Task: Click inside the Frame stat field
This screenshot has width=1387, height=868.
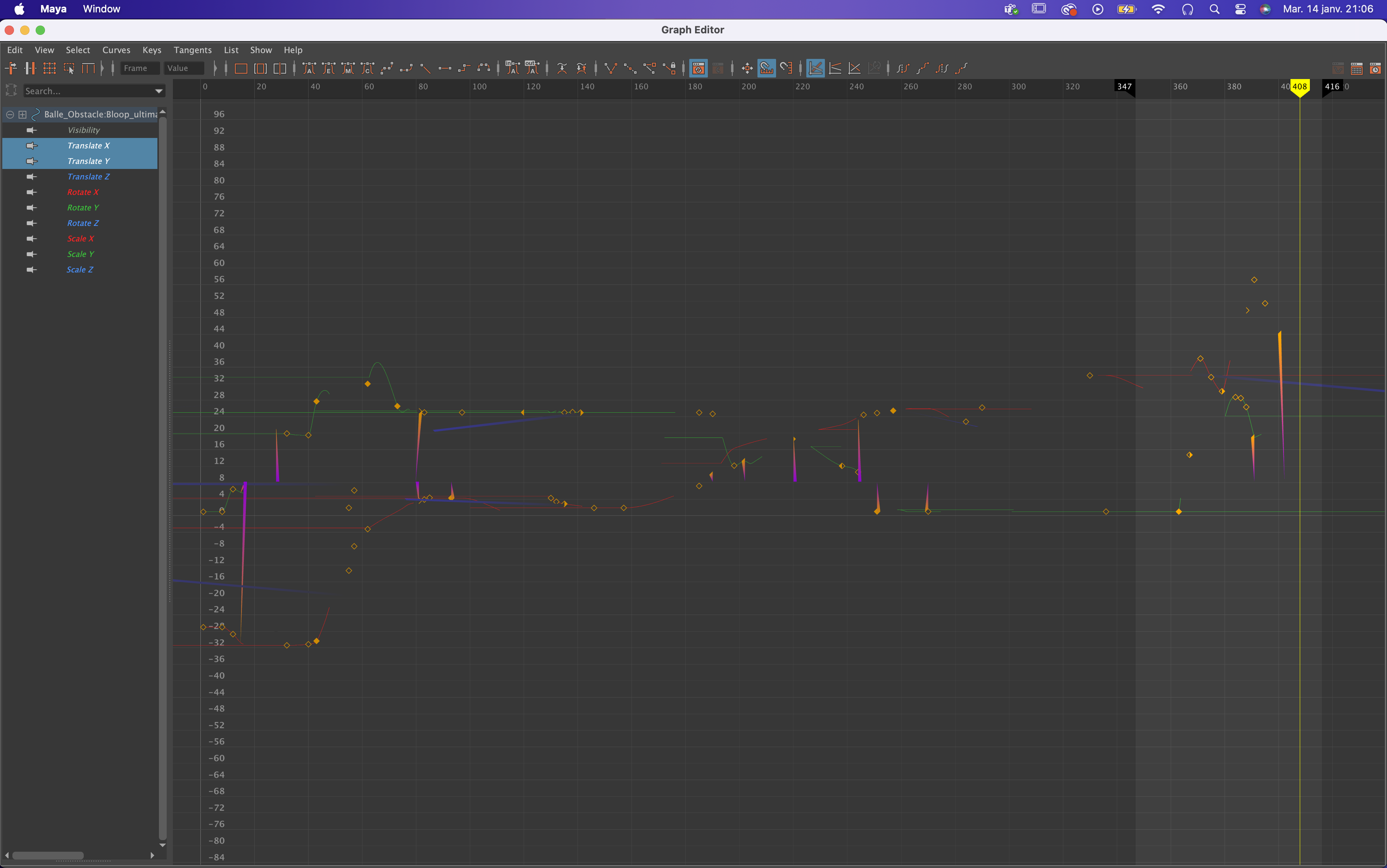Action: pyautogui.click(x=140, y=68)
